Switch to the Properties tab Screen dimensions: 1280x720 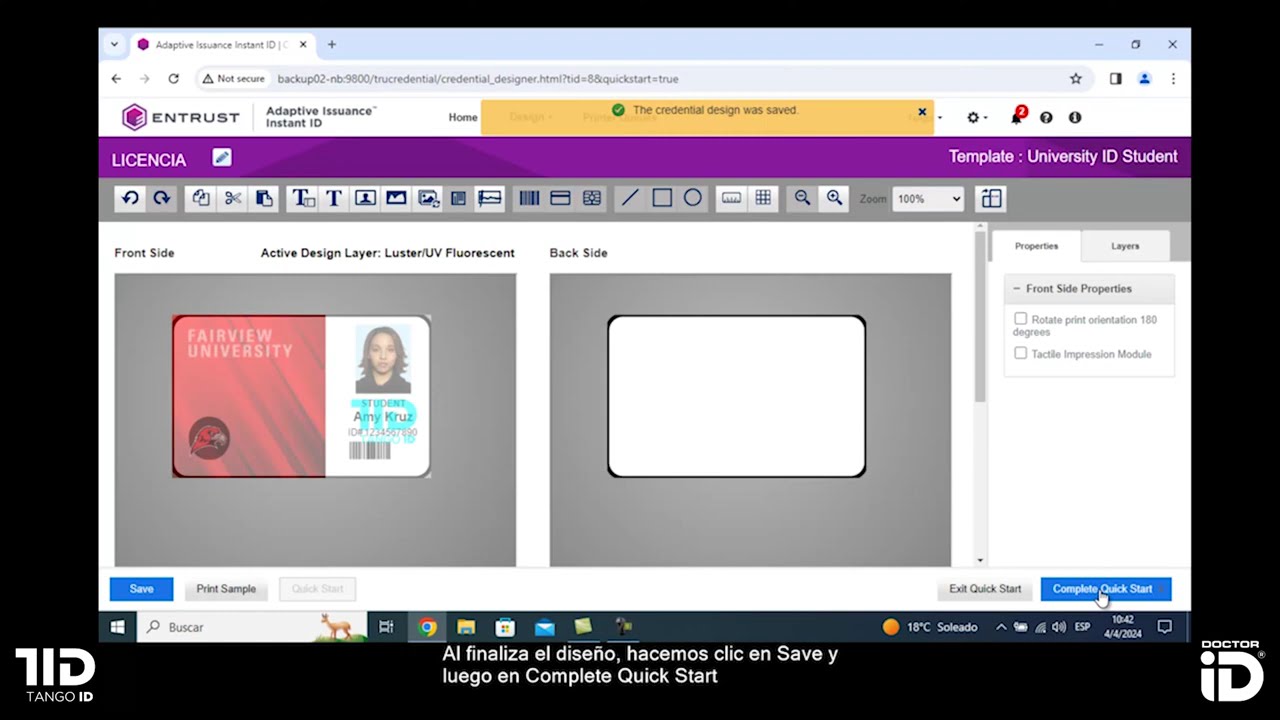coord(1036,246)
